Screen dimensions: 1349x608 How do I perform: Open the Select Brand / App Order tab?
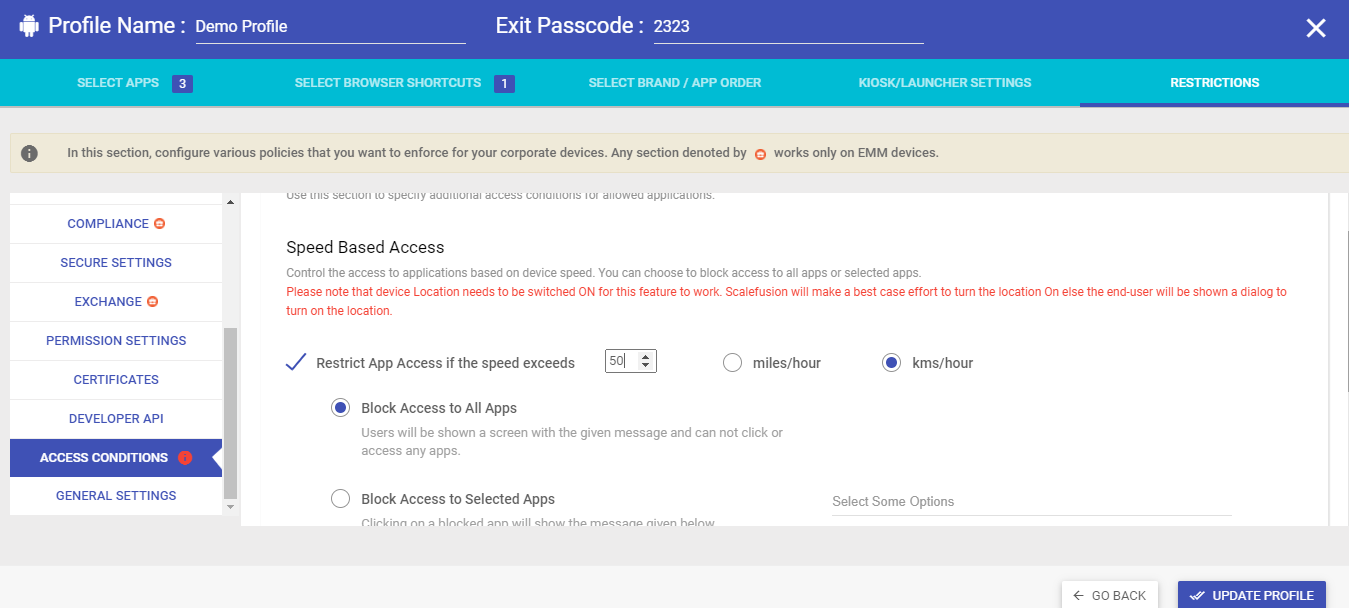675,83
